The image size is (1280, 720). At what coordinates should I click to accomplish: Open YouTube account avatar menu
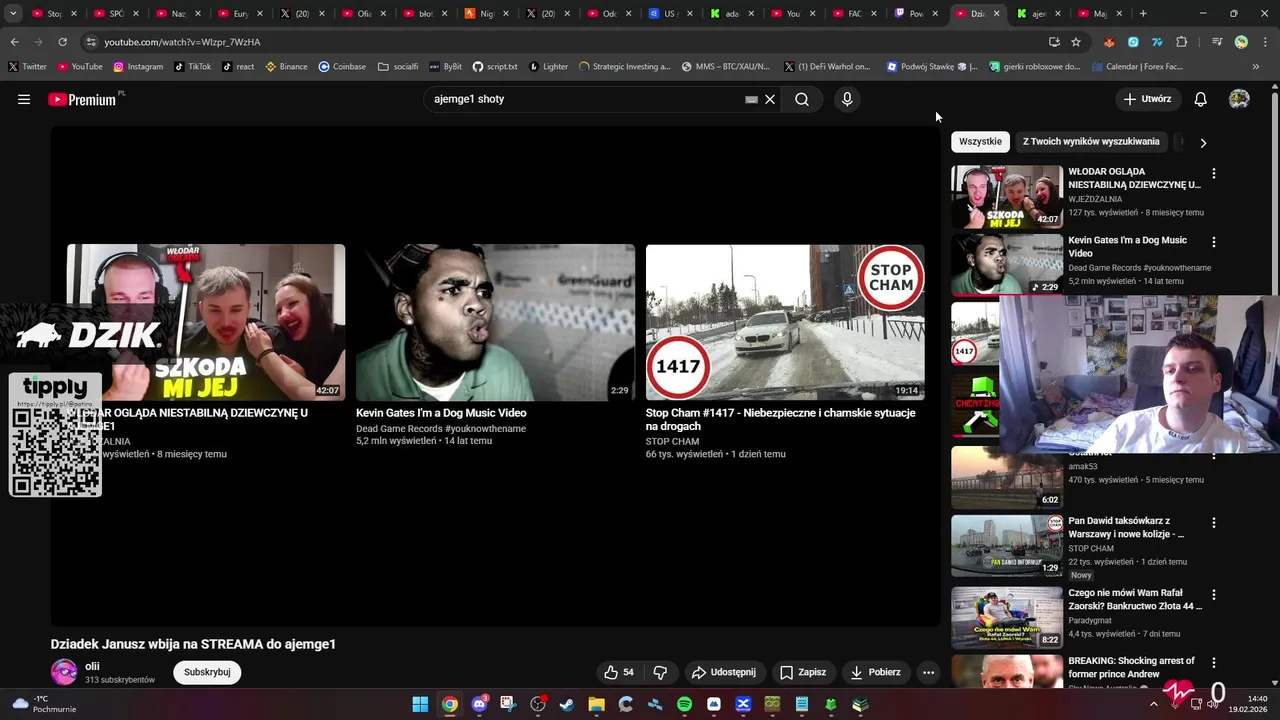(x=1239, y=99)
